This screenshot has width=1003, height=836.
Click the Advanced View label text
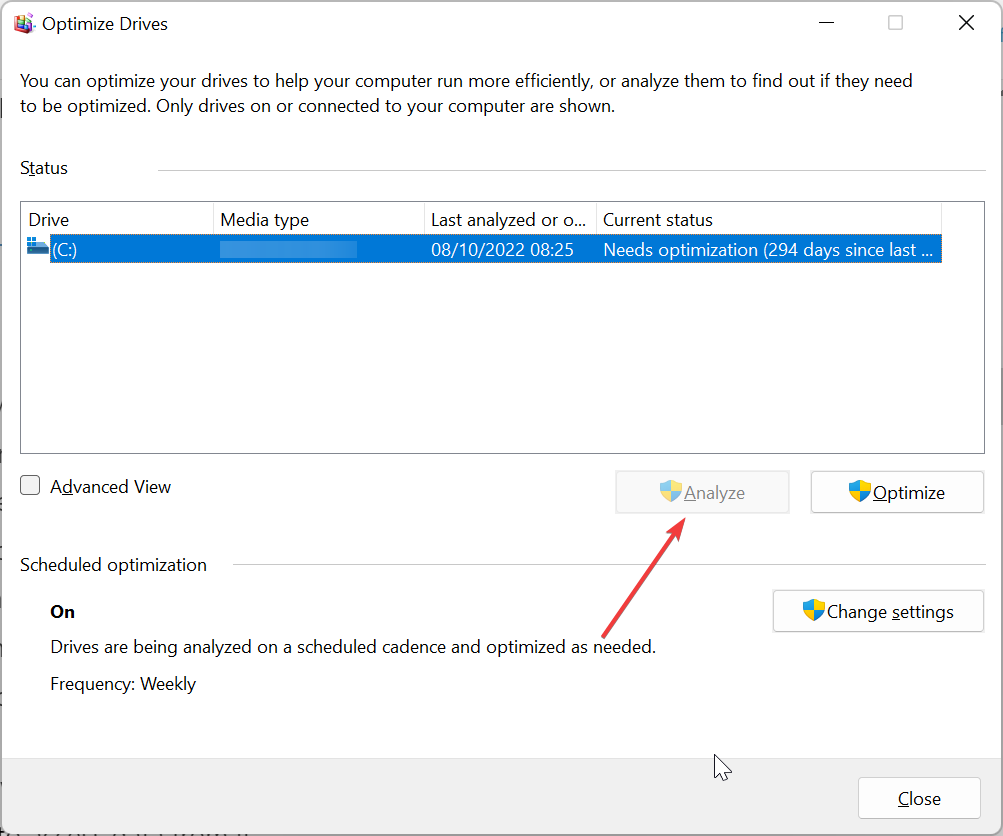111,487
